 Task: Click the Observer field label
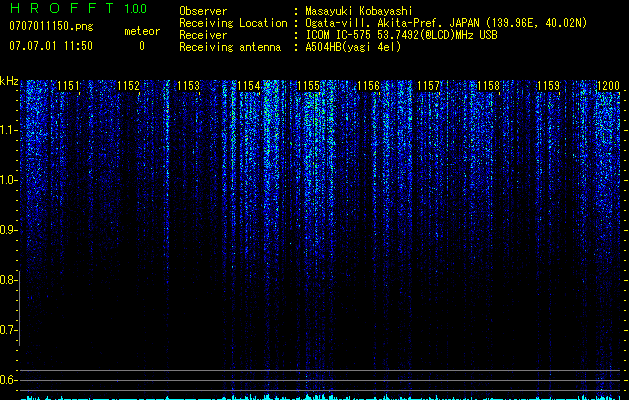coord(203,11)
